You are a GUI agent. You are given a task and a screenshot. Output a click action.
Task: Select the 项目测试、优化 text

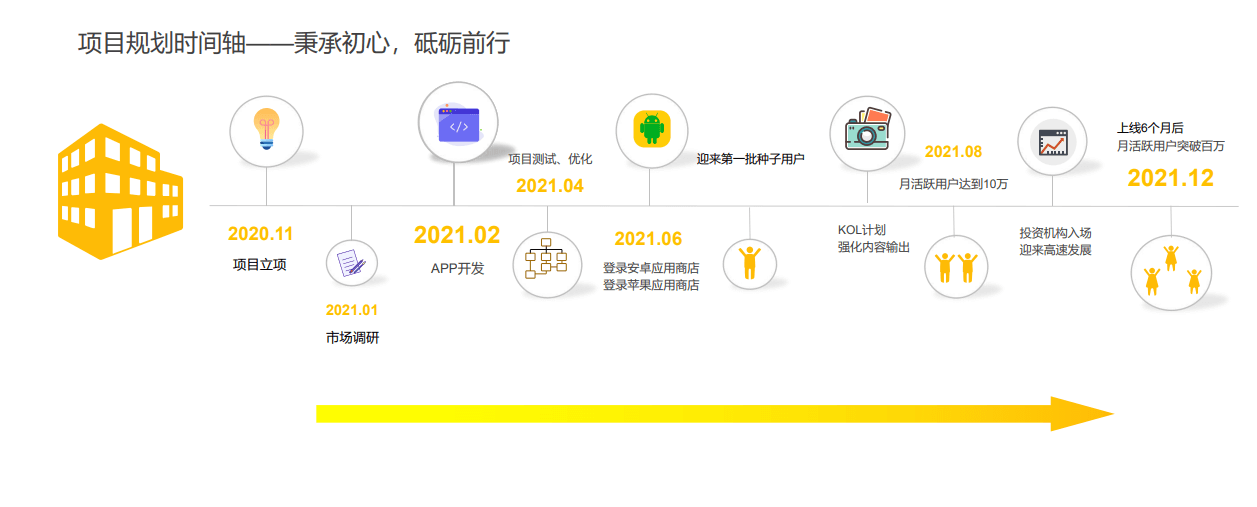point(550,159)
